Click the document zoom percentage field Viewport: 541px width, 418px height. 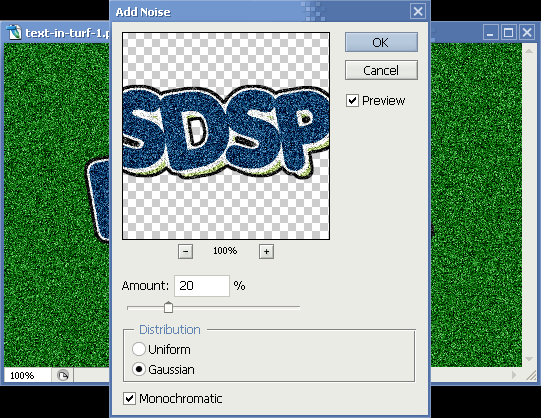[28, 375]
